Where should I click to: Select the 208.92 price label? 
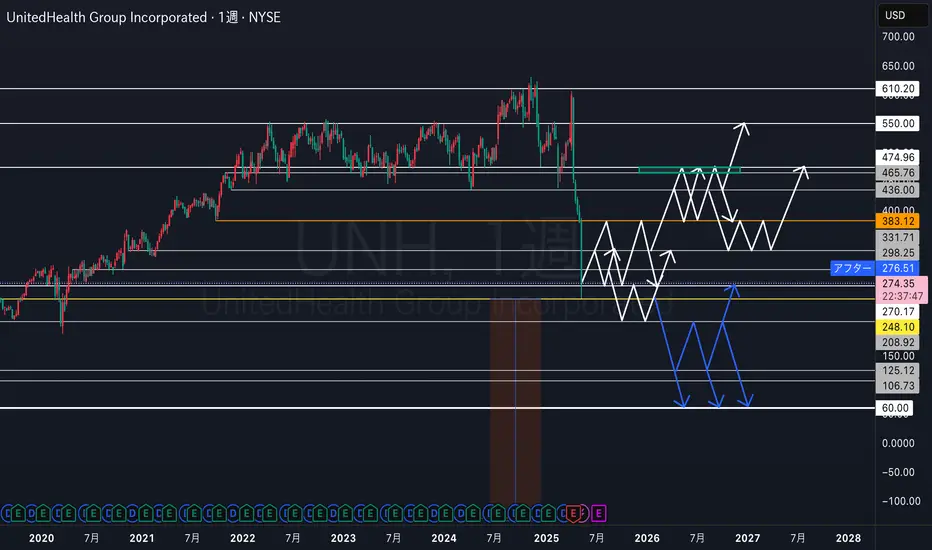point(898,342)
